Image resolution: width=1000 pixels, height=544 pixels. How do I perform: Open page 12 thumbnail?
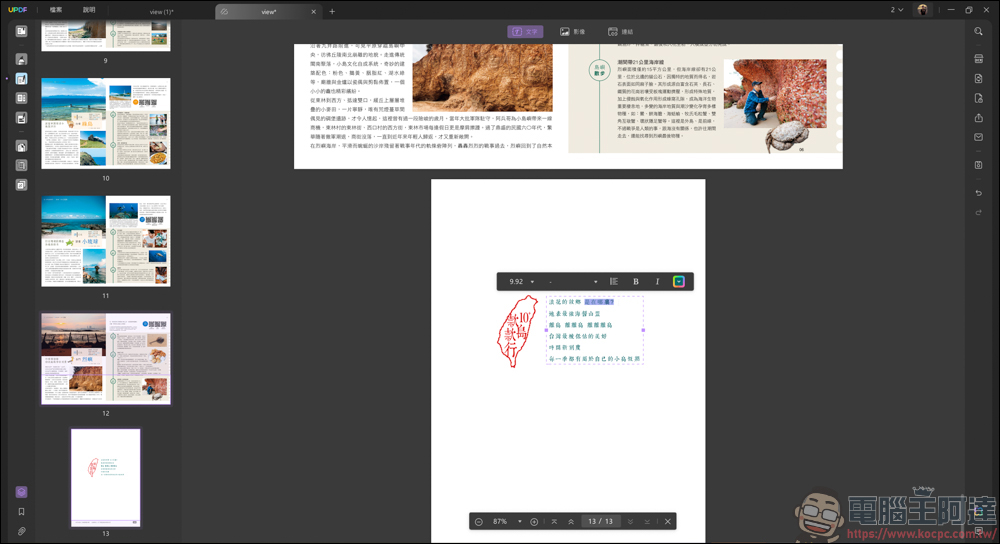coord(106,358)
